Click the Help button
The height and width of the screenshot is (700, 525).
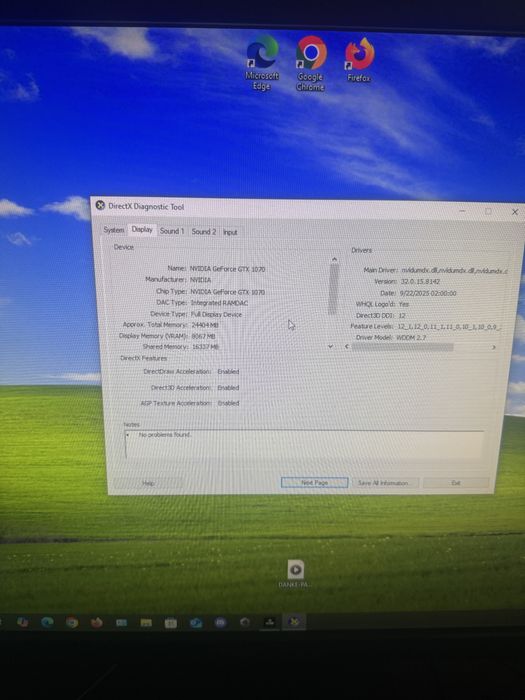click(x=148, y=483)
